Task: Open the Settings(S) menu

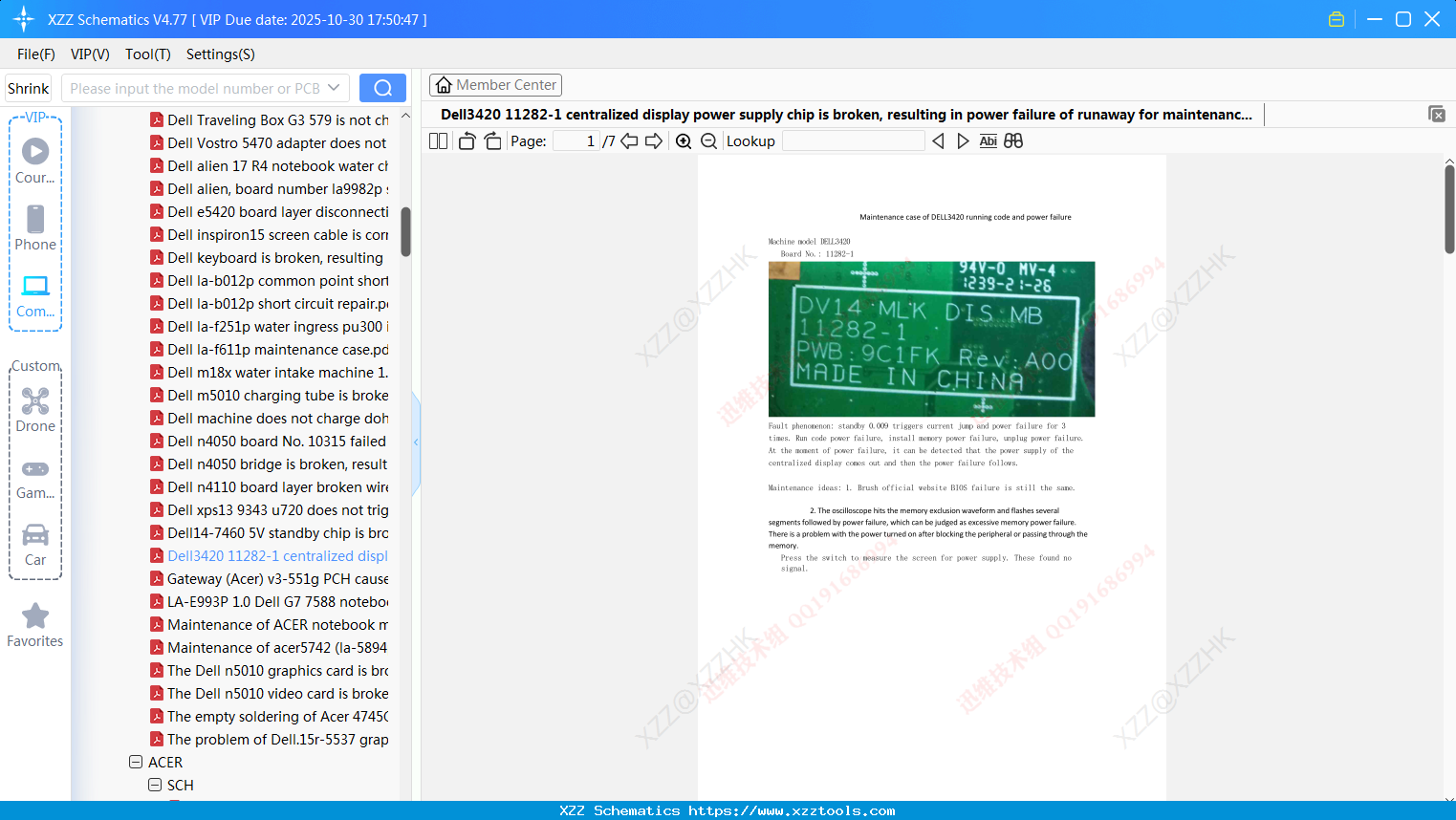Action: pyautogui.click(x=221, y=54)
